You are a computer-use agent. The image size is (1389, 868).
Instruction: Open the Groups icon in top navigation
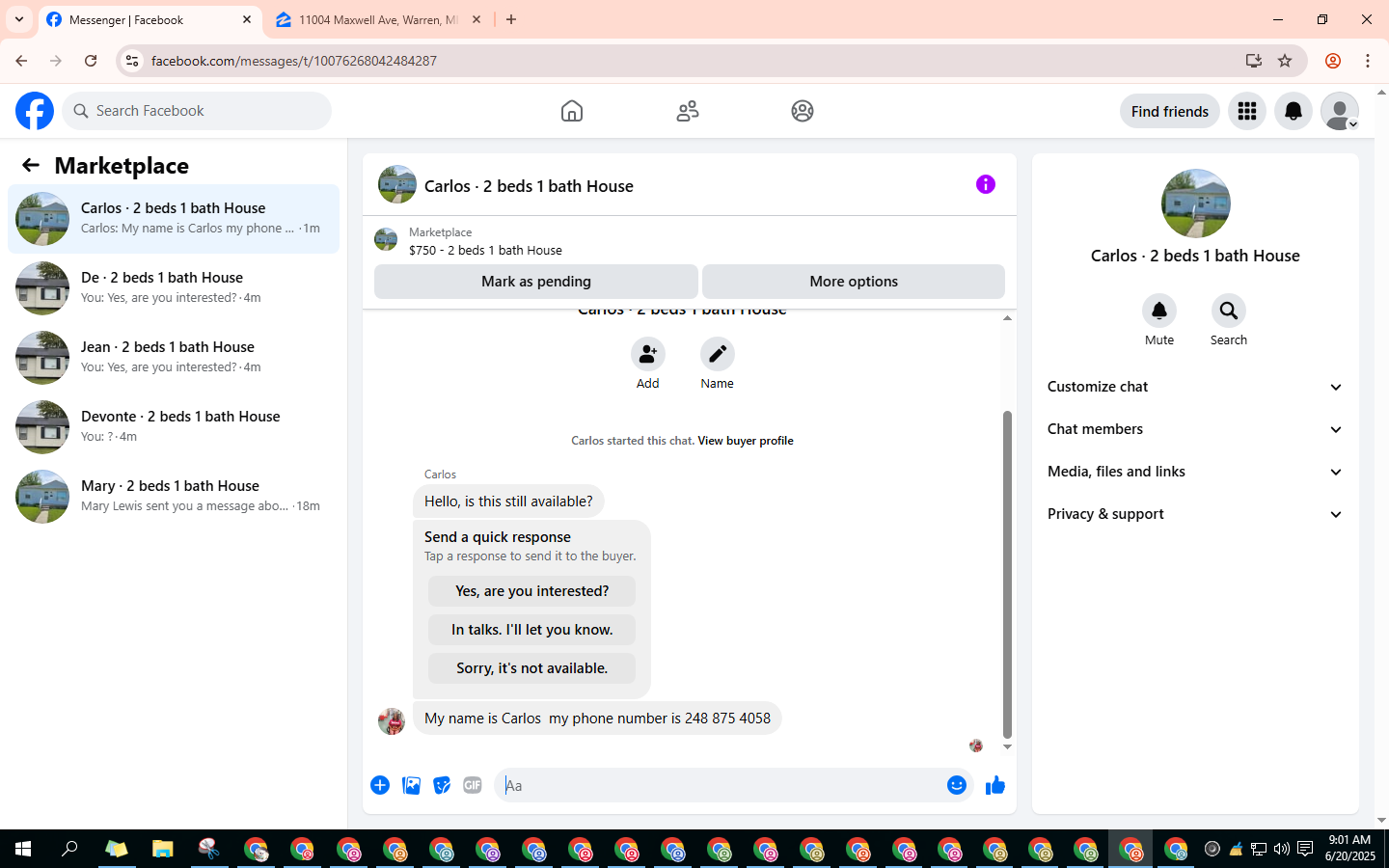point(803,111)
